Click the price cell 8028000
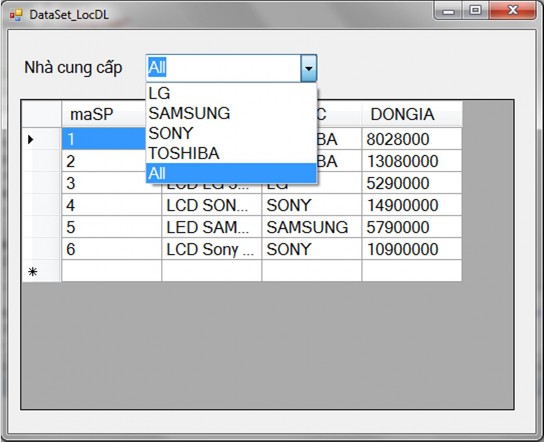Viewport: 544px width, 442px height. tap(412, 139)
